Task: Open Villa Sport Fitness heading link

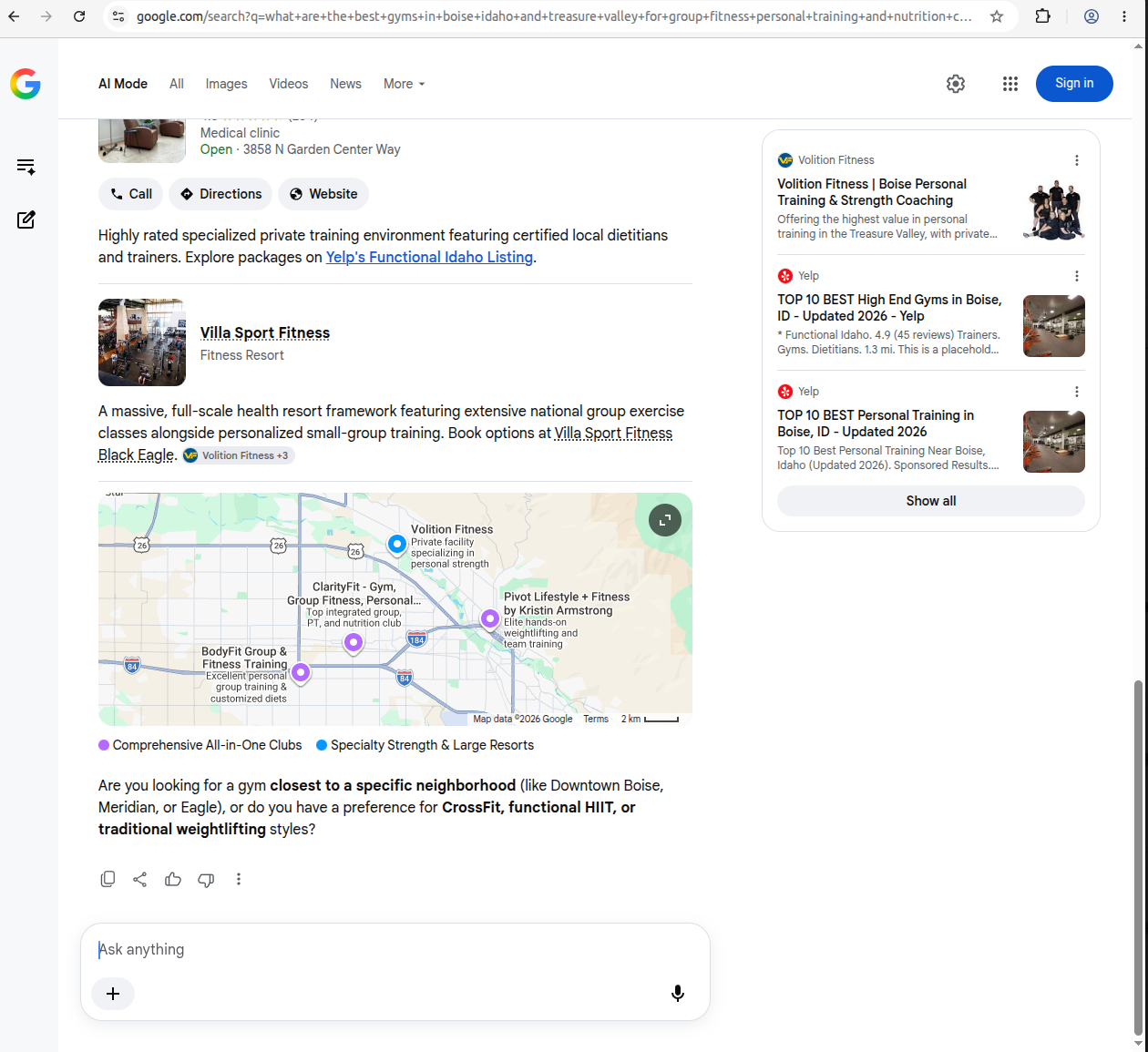Action: pyautogui.click(x=265, y=332)
